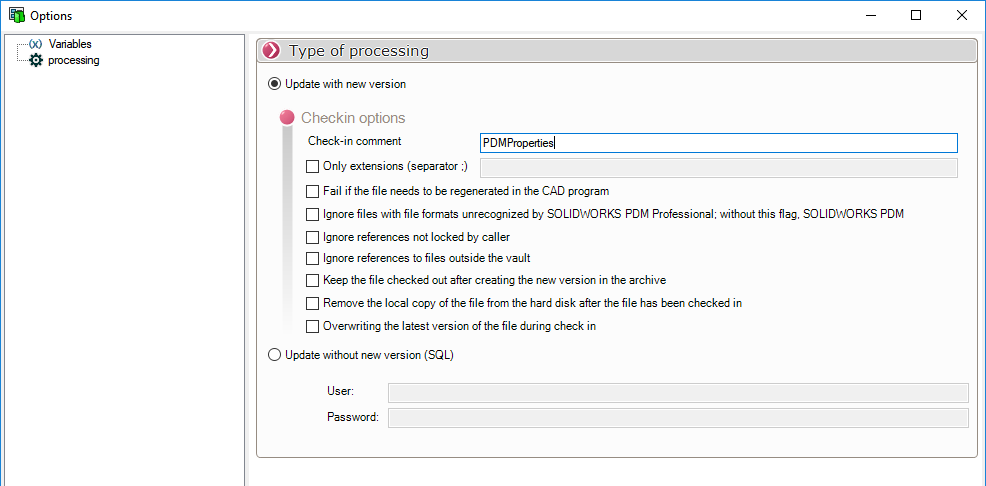Image resolution: width=986 pixels, height=486 pixels.
Task: Enable Only extensions checkbox
Action: pos(313,166)
